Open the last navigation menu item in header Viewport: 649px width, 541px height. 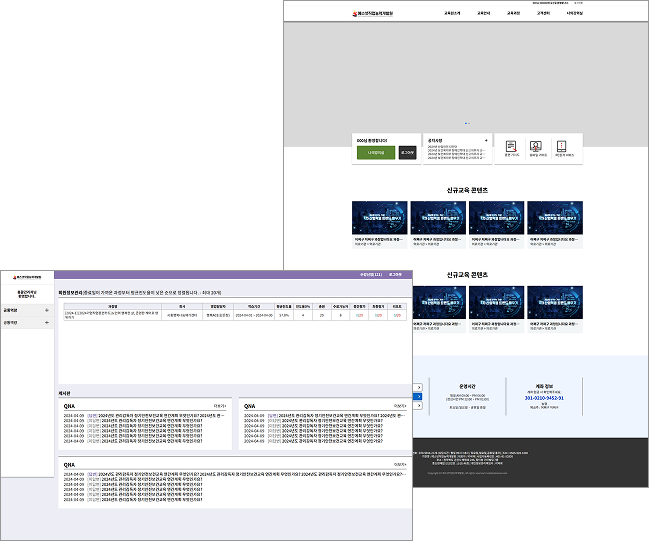click(x=574, y=13)
